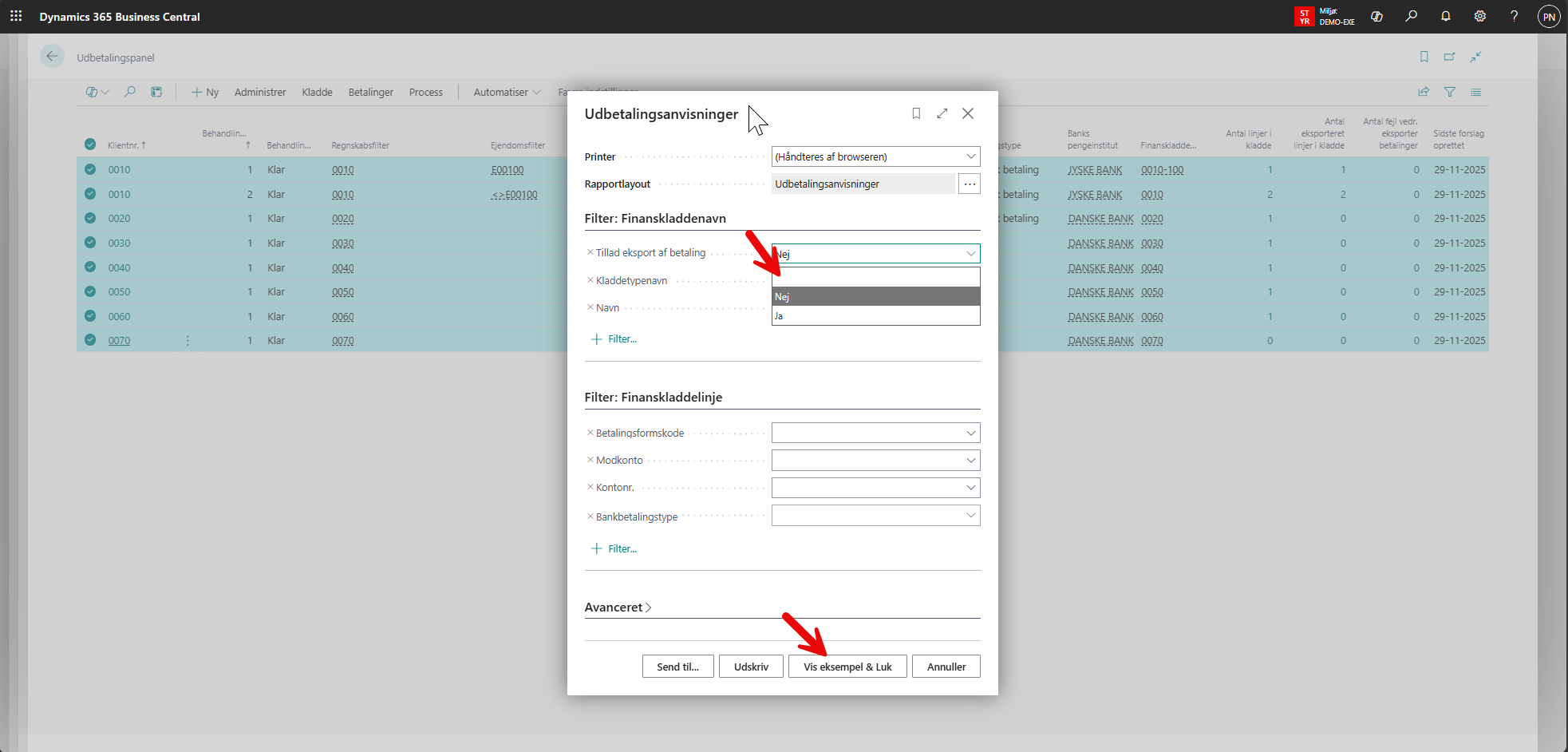
Task: Open the search magnifier in the top bar
Action: click(x=1411, y=16)
